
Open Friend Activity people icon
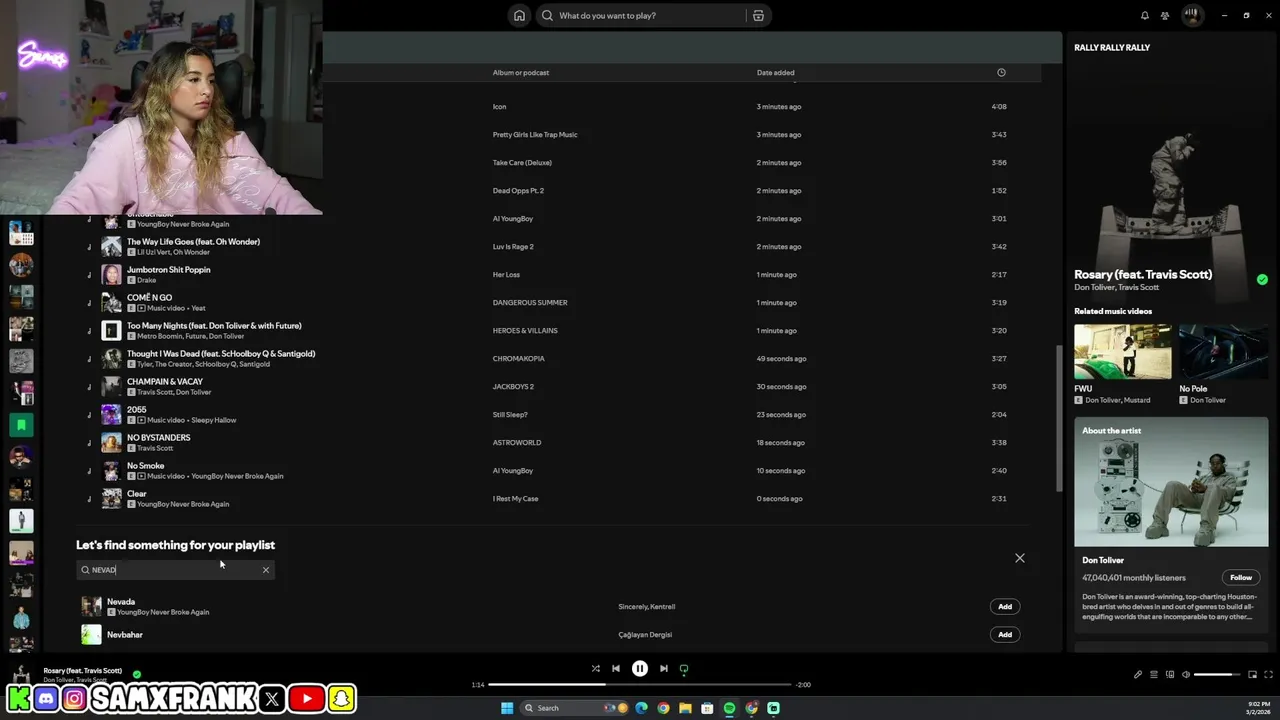click(1165, 15)
